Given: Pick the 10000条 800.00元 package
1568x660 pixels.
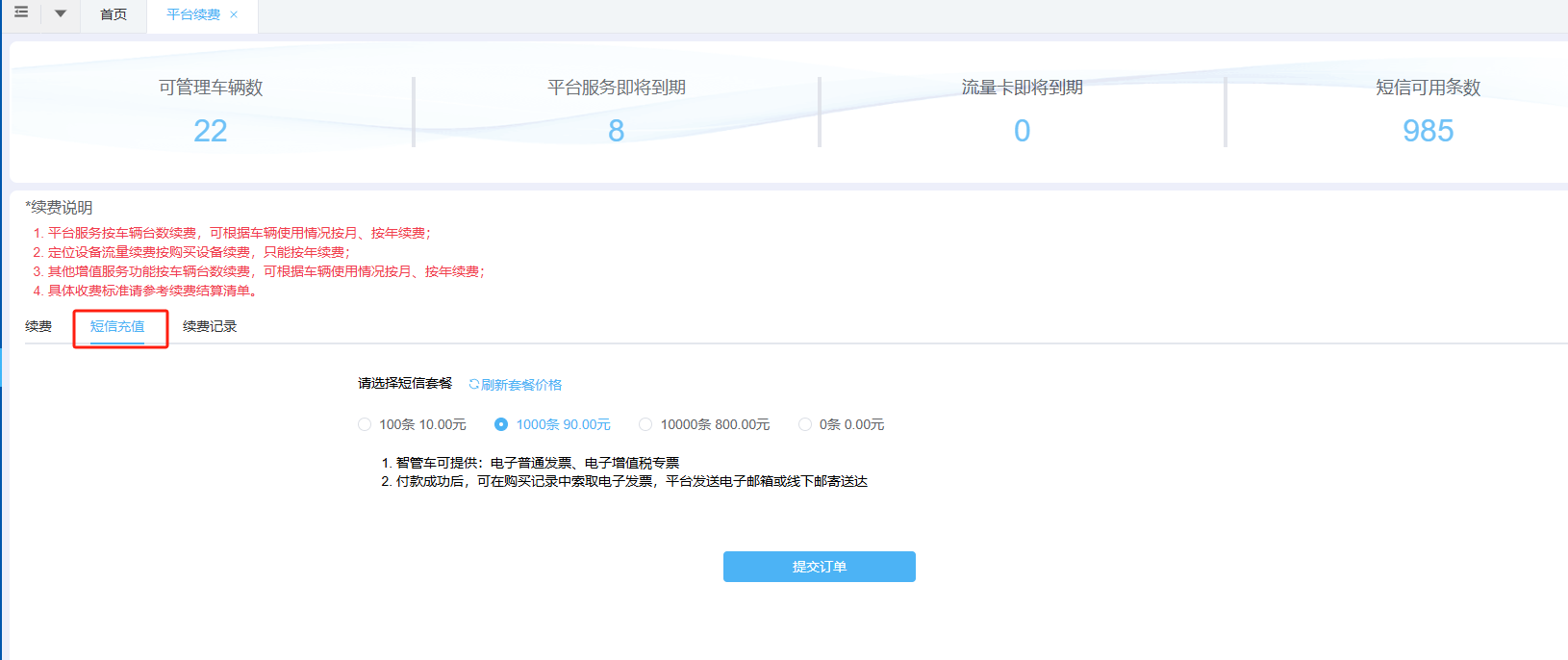Looking at the screenshot, I should pos(645,424).
